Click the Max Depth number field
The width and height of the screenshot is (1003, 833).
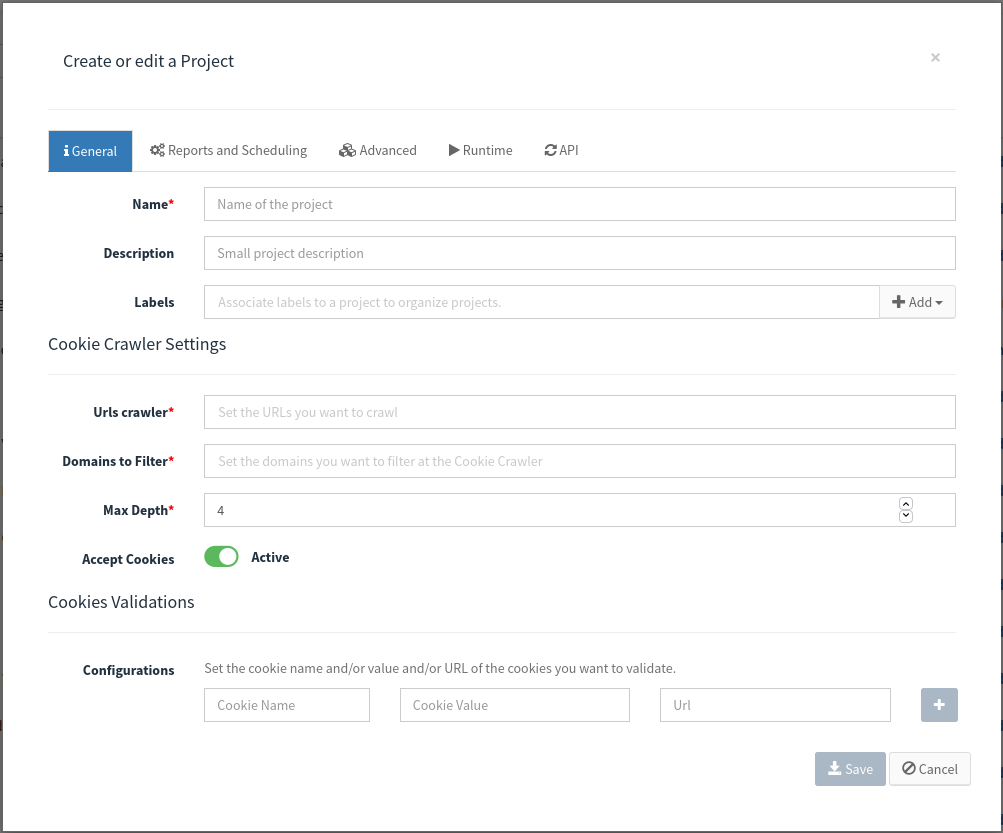580,510
